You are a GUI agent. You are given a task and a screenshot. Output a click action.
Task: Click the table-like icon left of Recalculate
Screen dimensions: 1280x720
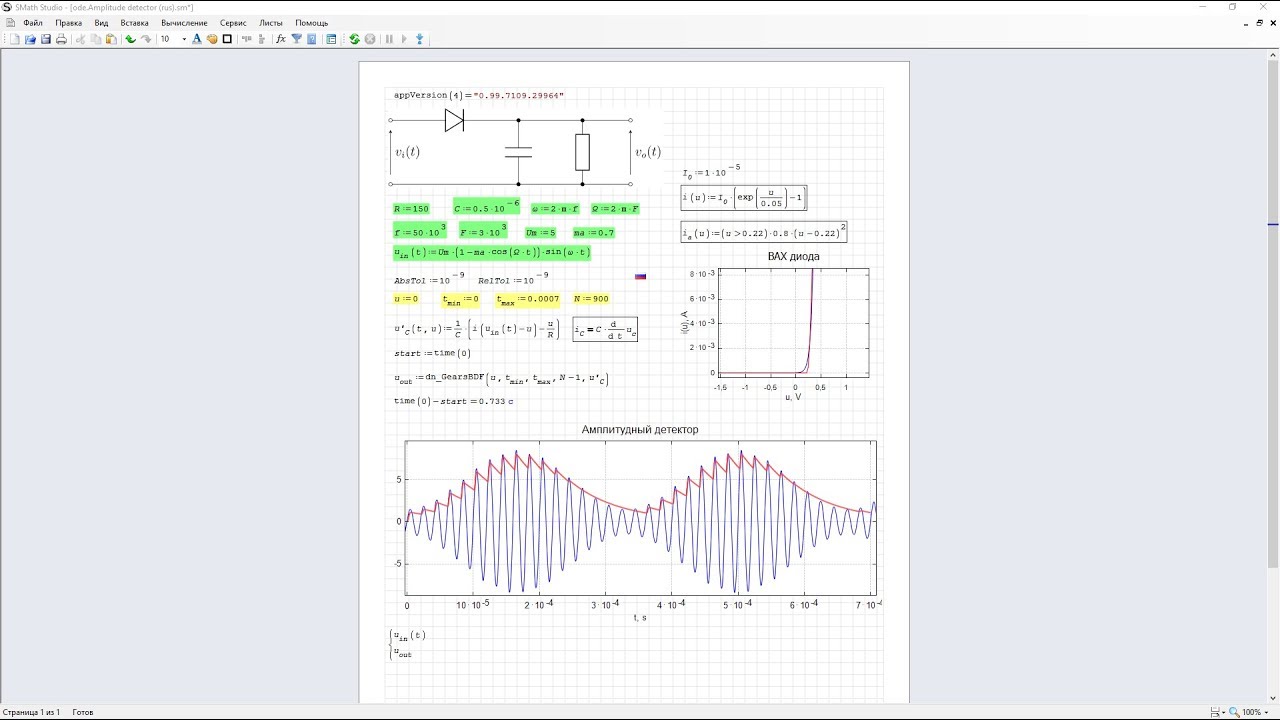(x=331, y=39)
